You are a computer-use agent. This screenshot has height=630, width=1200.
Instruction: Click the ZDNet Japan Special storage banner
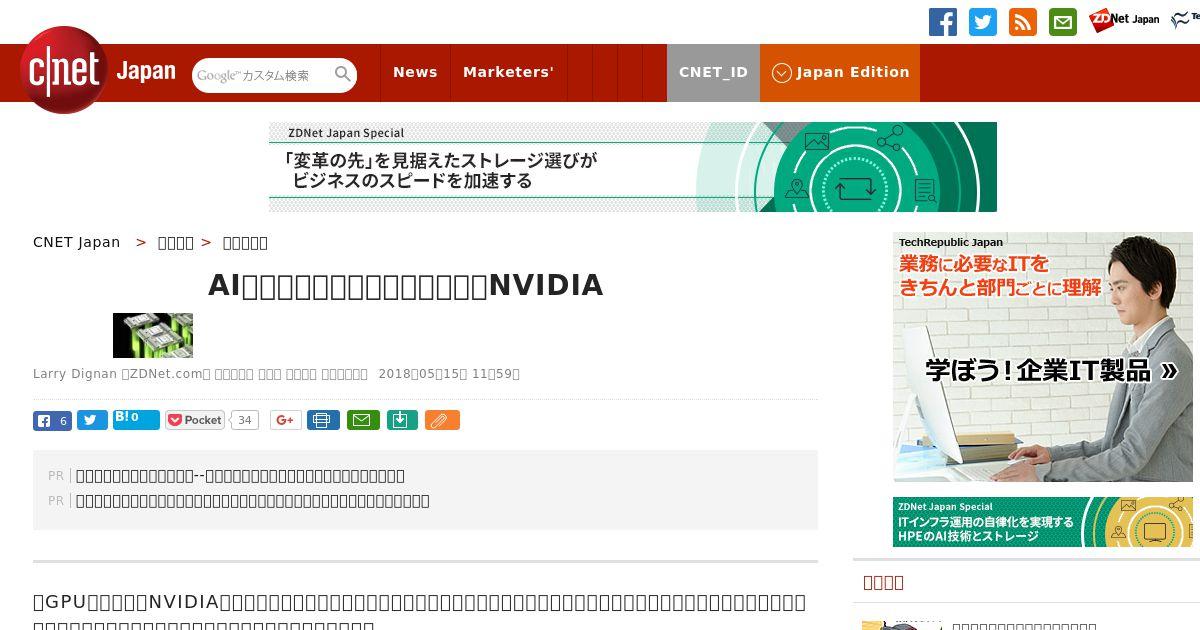[633, 167]
